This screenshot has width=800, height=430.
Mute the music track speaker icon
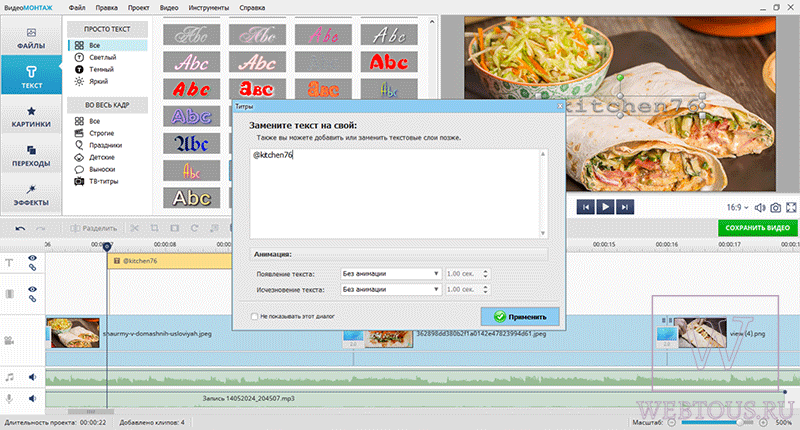(x=32, y=377)
